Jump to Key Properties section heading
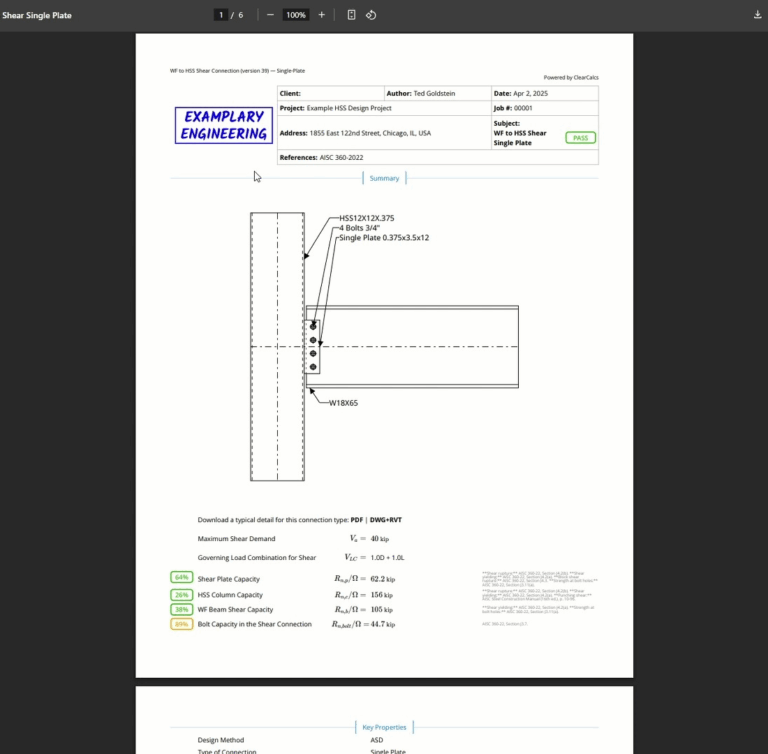Screen dimensions: 768x754 [384, 728]
